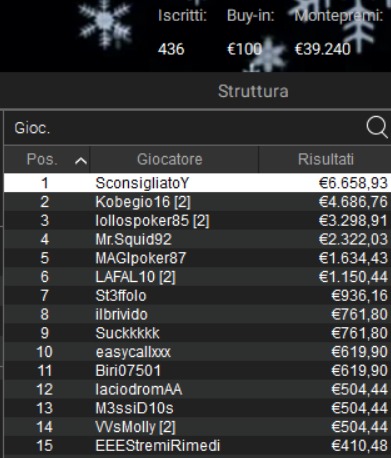Select player Biri07501 row
The width and height of the screenshot is (391, 458).
pyautogui.click(x=197, y=370)
